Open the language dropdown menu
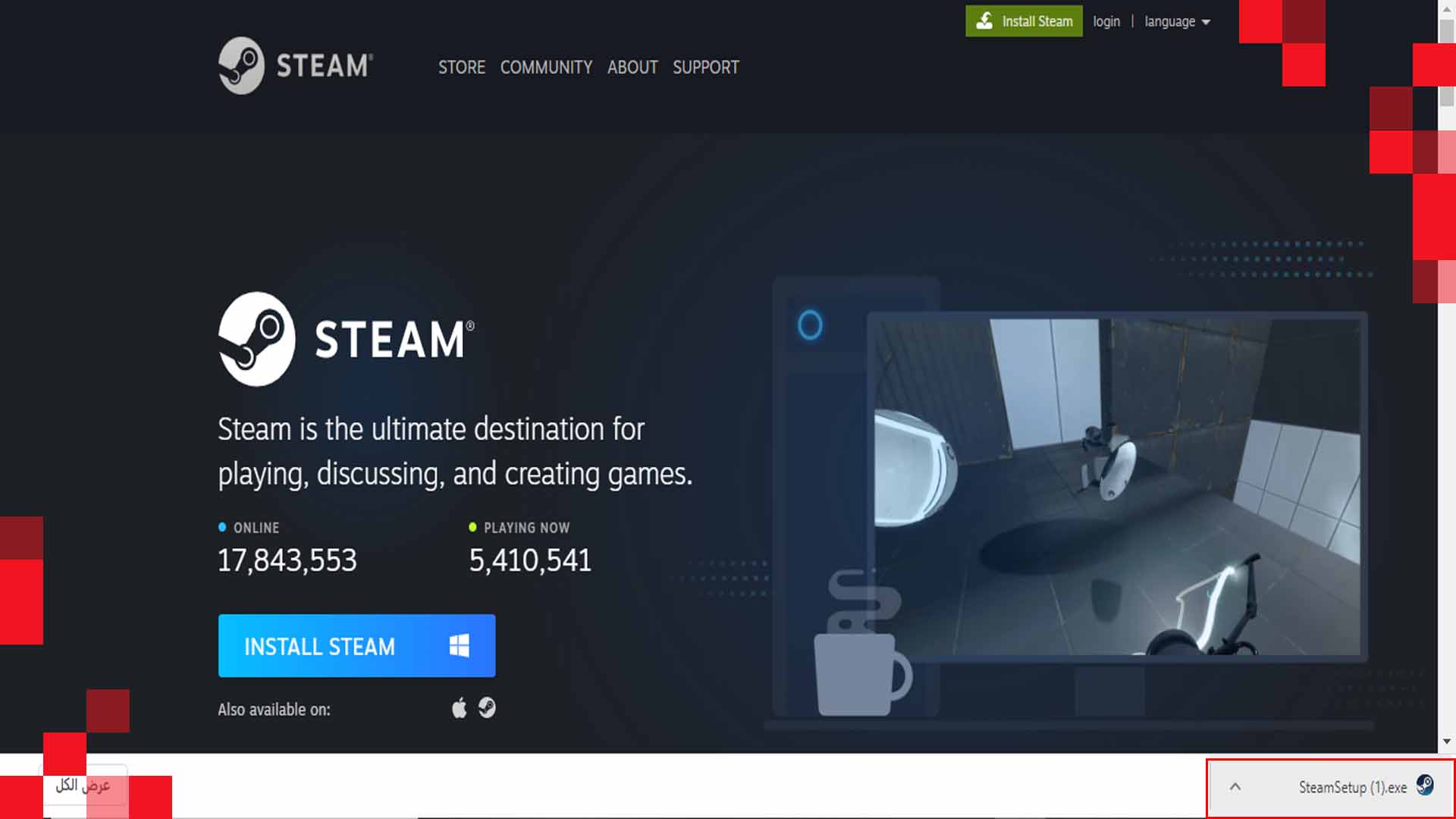Image resolution: width=1456 pixels, height=819 pixels. (x=1169, y=21)
